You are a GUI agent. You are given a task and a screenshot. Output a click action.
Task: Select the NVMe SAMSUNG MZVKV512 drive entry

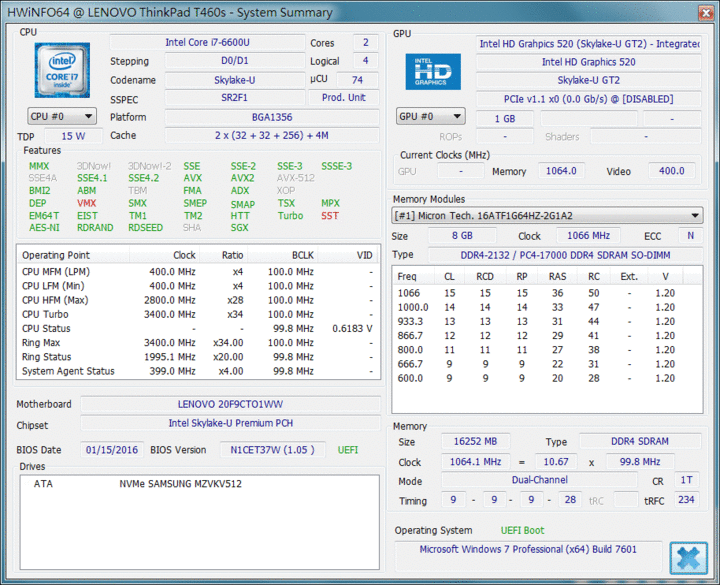point(180,484)
